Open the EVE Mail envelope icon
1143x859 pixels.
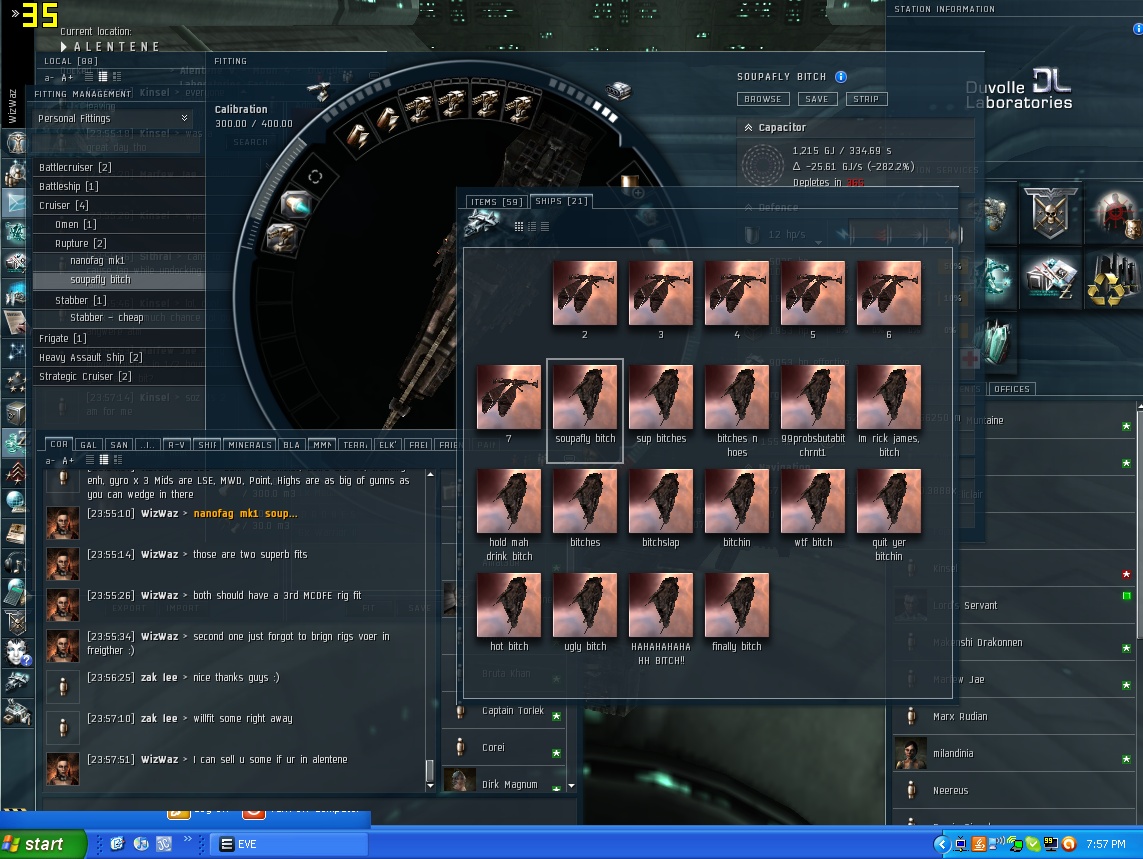(x=16, y=203)
